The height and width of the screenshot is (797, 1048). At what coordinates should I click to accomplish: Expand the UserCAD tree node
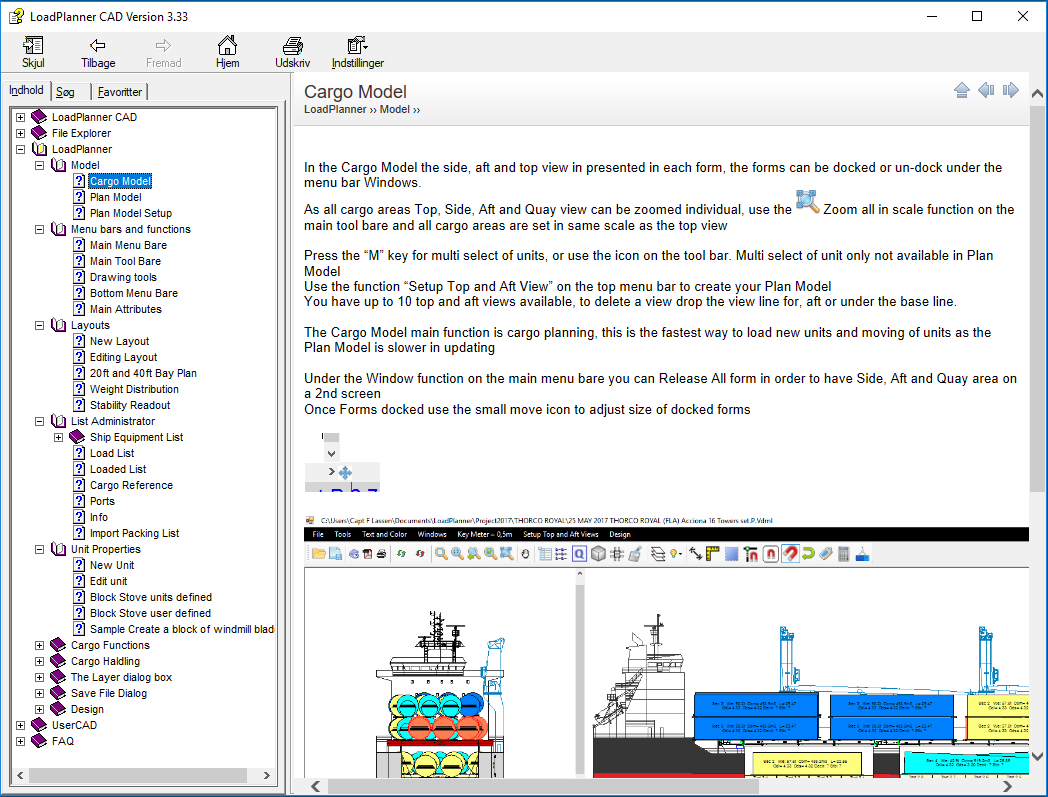pyautogui.click(x=21, y=725)
